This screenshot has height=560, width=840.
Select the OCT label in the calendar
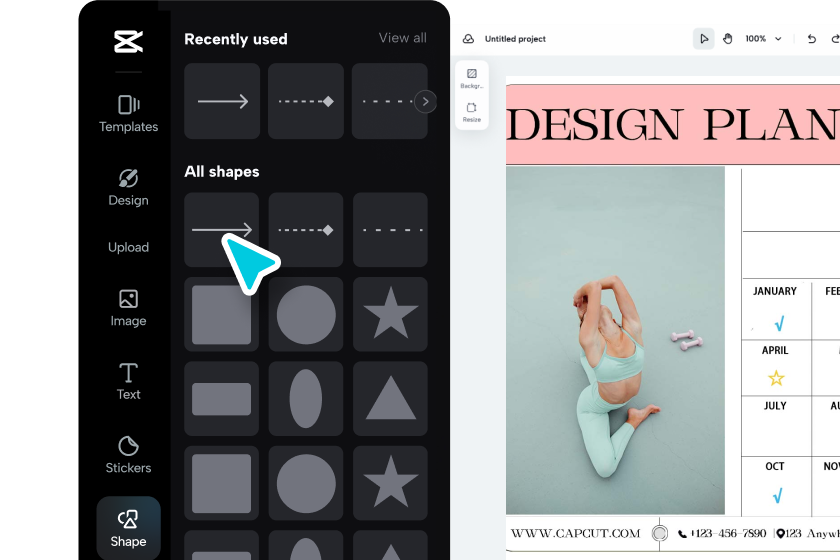[x=775, y=466]
